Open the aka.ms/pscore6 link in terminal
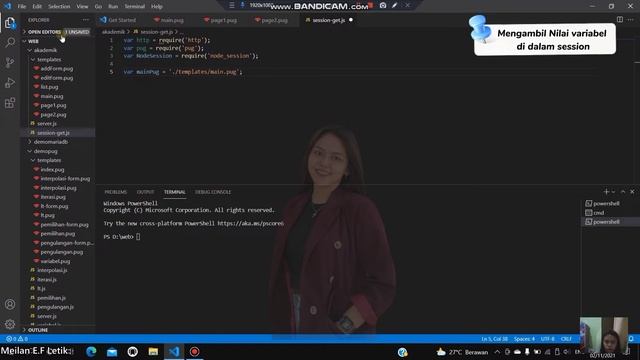640x360 pixels. [x=251, y=223]
